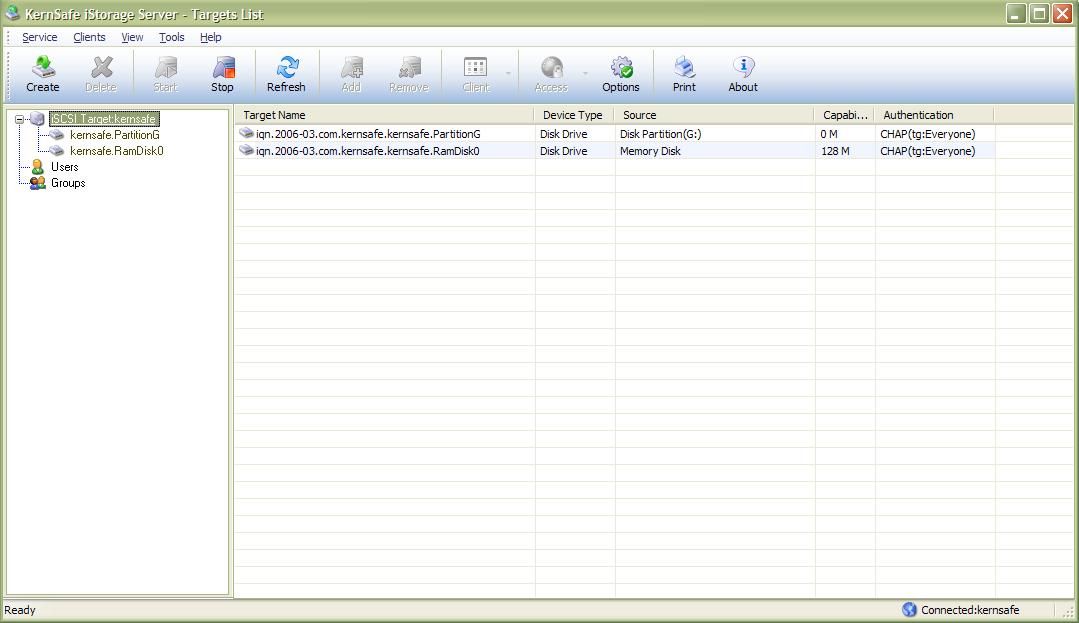Sort by the Target Name column header

coord(384,115)
